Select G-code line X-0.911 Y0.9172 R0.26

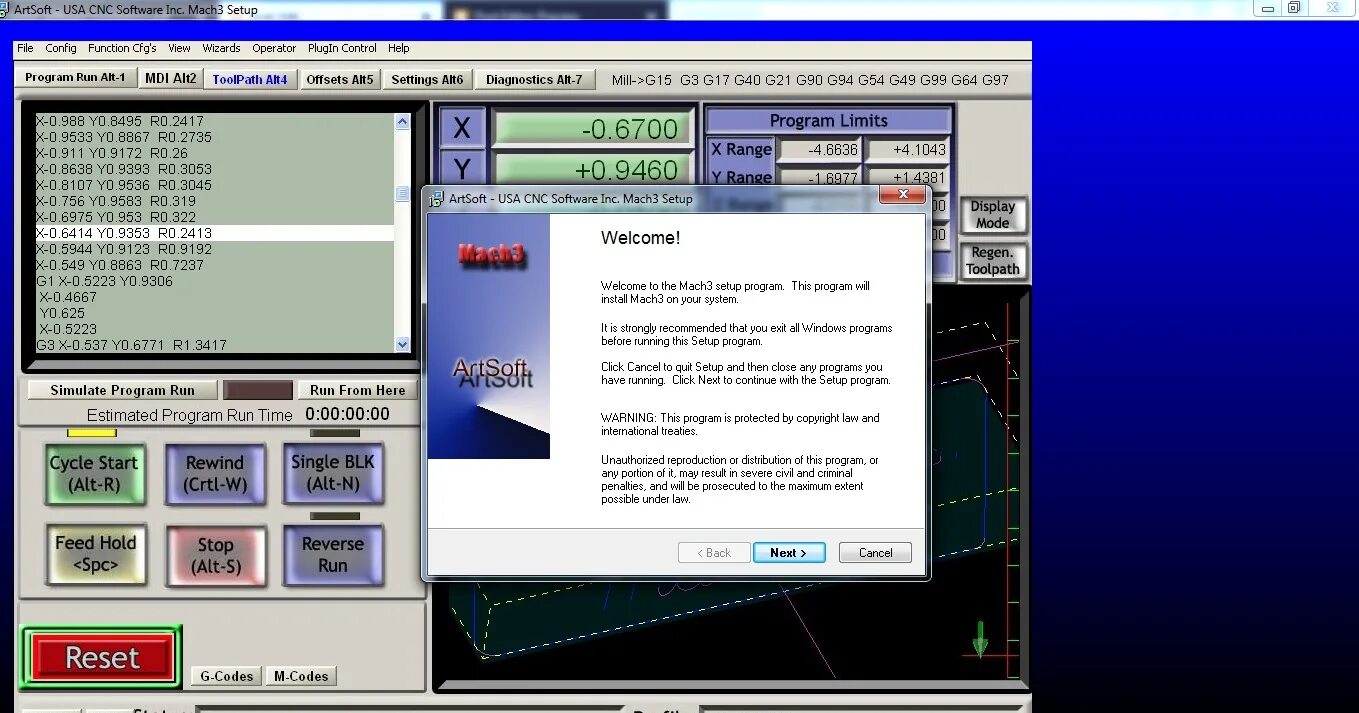click(214, 153)
